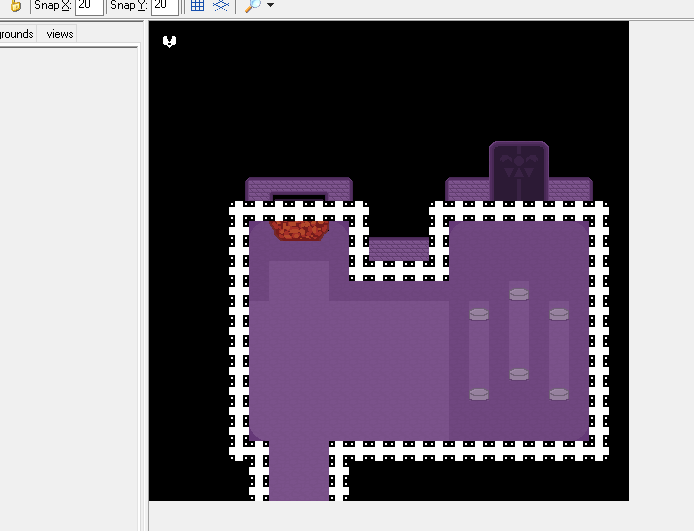694x531 pixels.
Task: Select the upper pillar in the left column
Action: point(479,314)
